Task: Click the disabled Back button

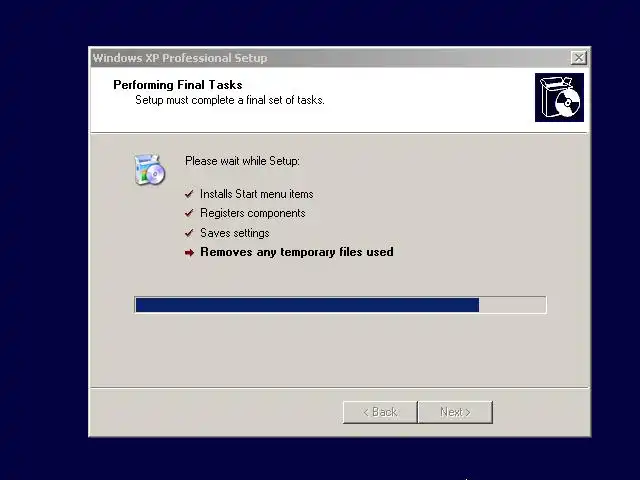Action: [x=380, y=412]
